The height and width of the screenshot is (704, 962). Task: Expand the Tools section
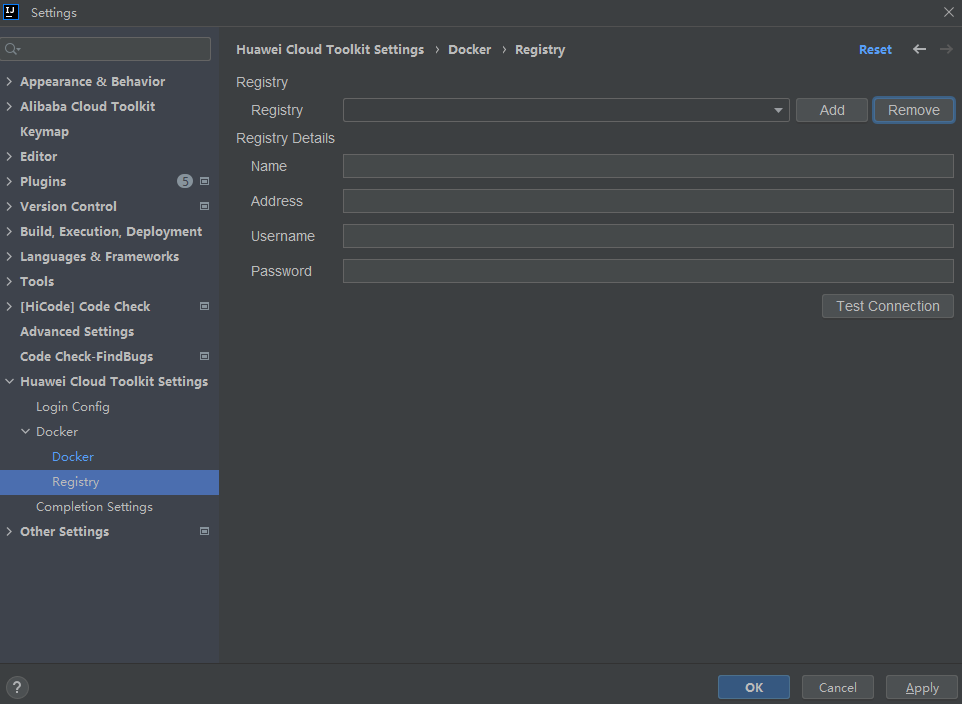9,281
